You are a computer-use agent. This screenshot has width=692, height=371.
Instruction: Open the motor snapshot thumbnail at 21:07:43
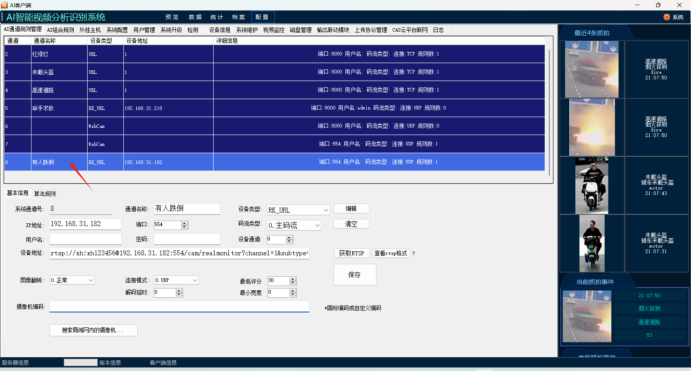point(591,186)
